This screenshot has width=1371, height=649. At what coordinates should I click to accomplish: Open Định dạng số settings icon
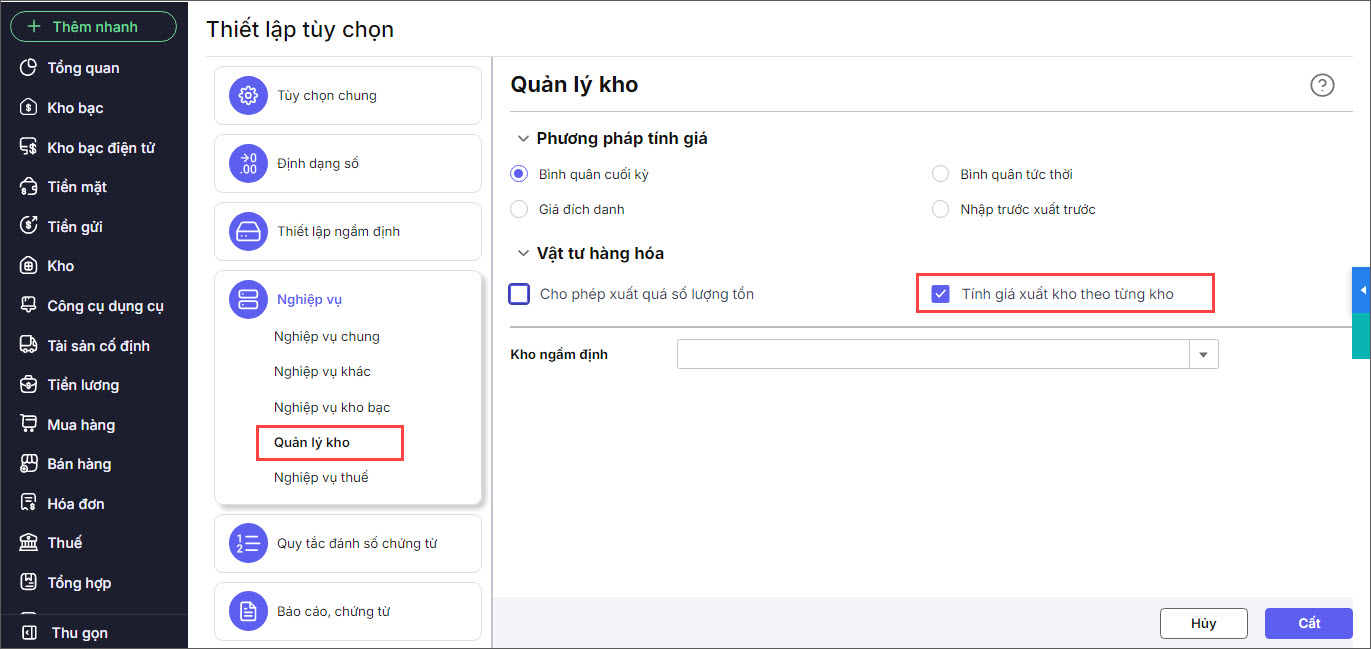pos(248,163)
